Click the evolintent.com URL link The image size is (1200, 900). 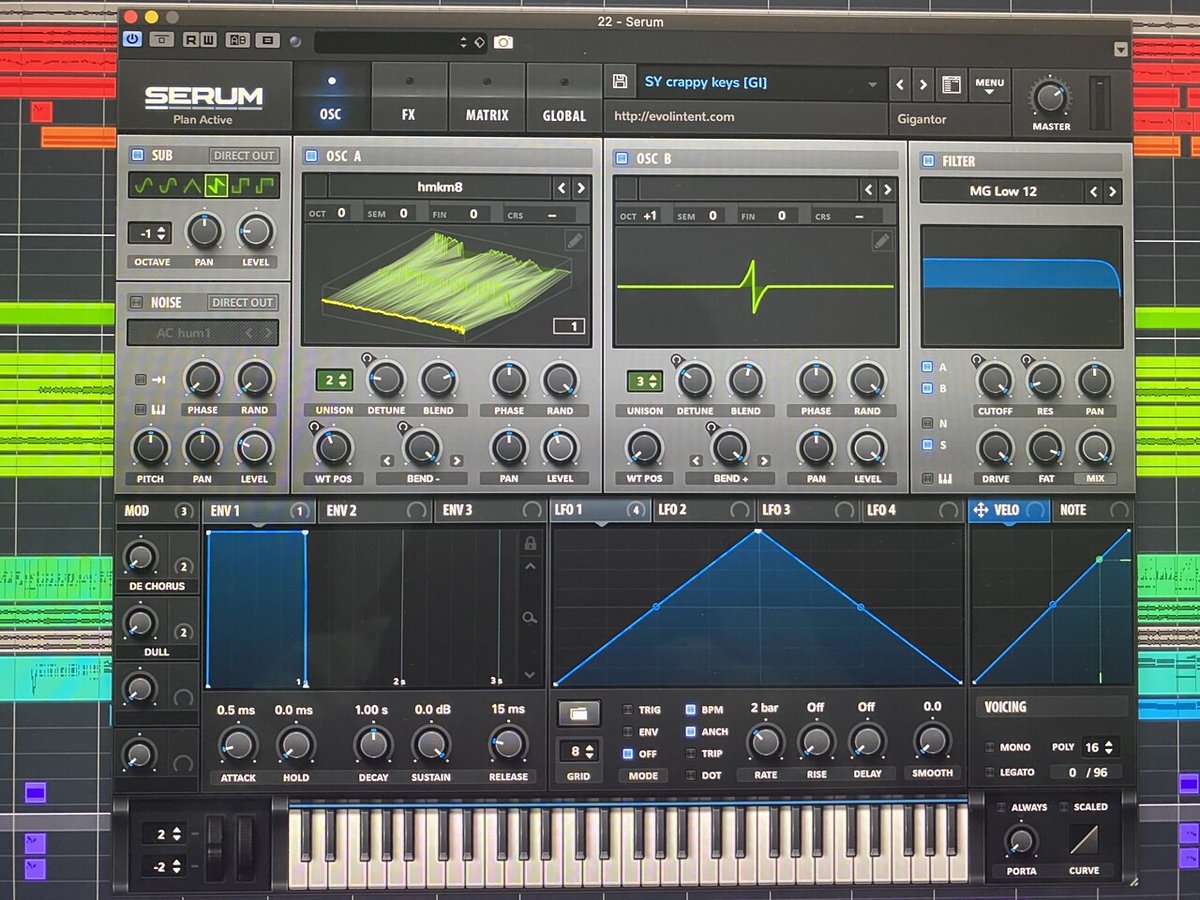coord(674,117)
